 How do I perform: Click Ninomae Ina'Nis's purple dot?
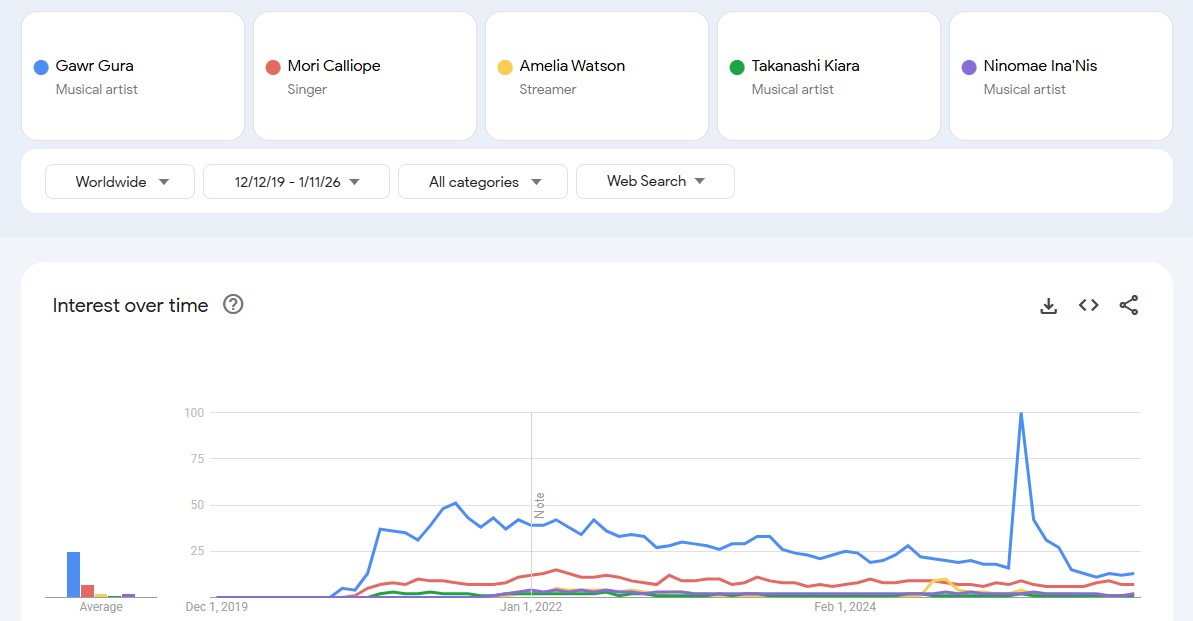point(968,67)
